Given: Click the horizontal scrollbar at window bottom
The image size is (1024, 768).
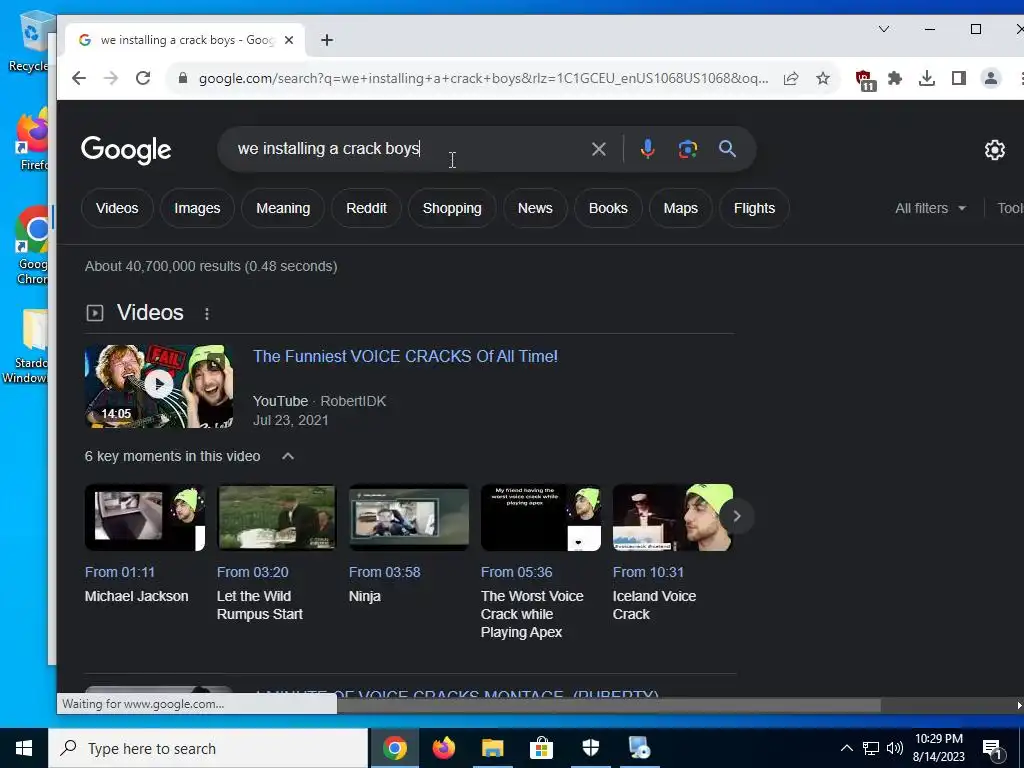Looking at the screenshot, I should (x=607, y=705).
